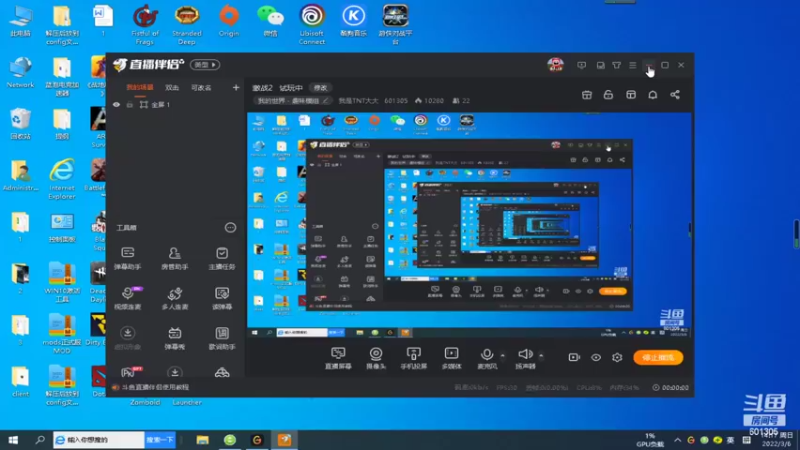
Task: Click the layout panel icon
Action: tap(631, 95)
